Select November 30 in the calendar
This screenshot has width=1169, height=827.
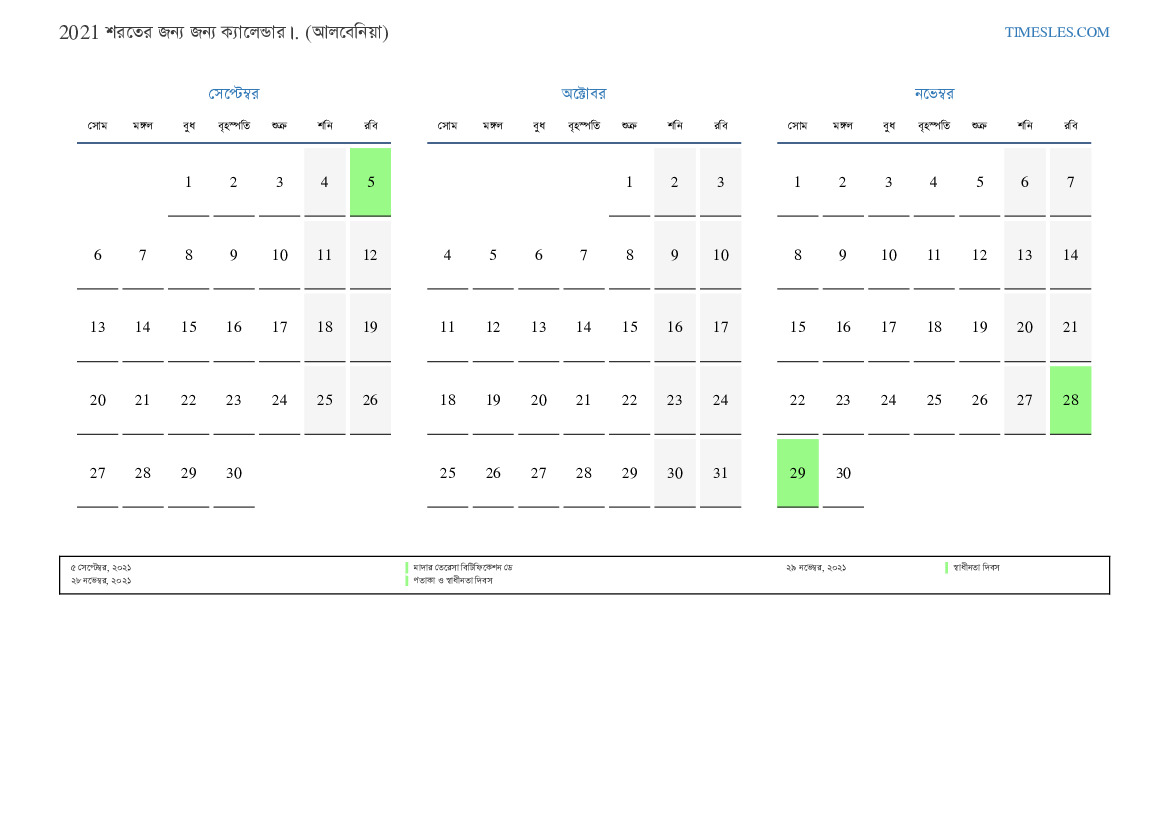point(843,473)
